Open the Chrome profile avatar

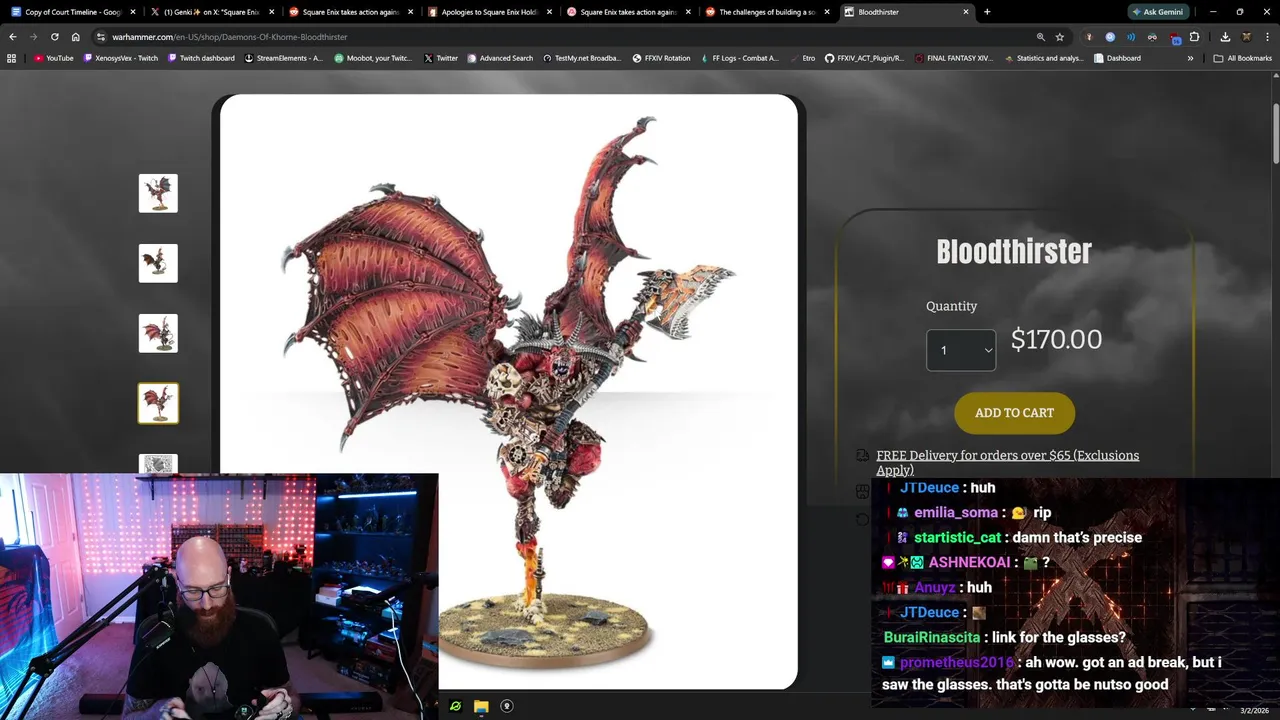(x=1246, y=37)
